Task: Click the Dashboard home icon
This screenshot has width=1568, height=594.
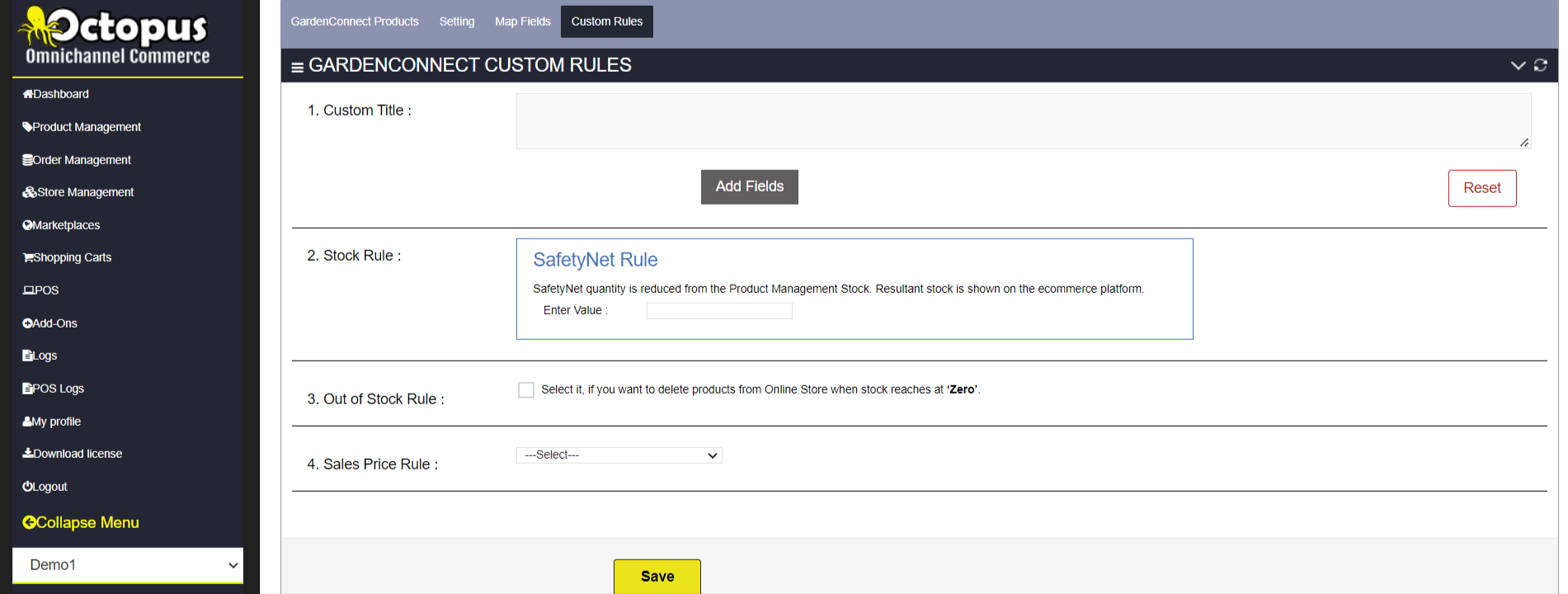Action: coord(28,94)
